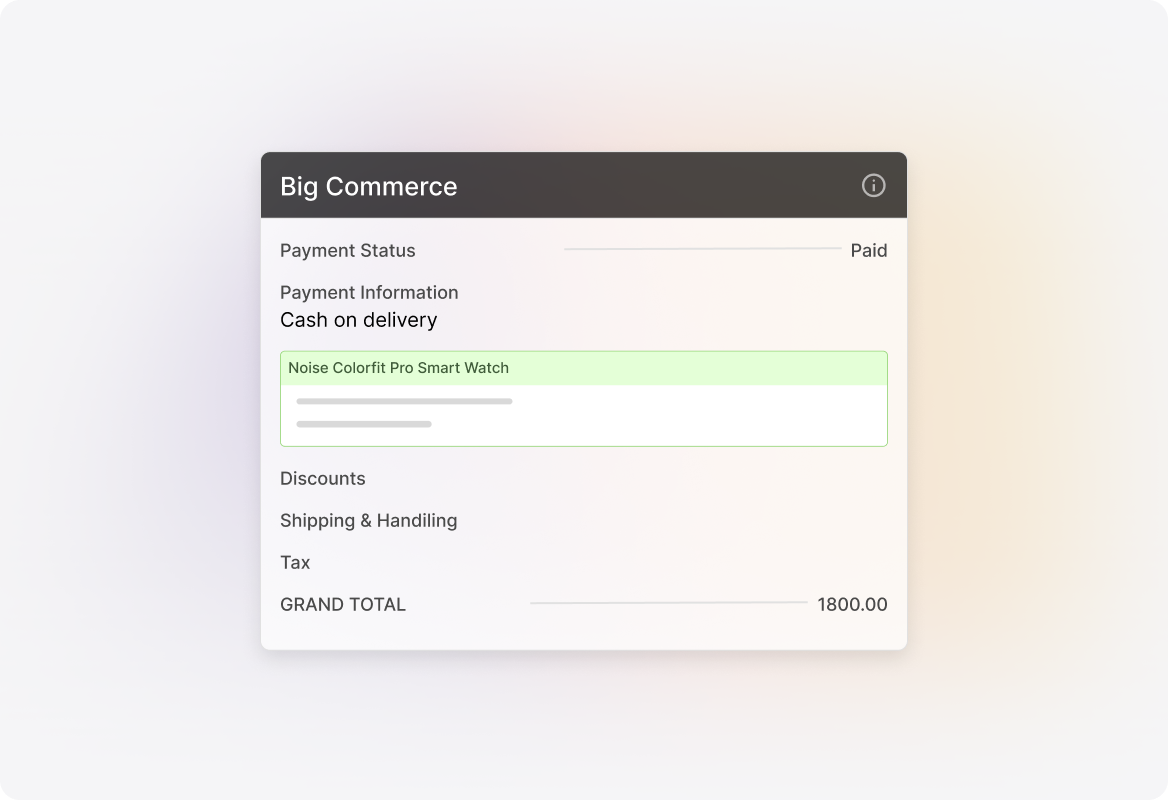Click the Paid status label
The image size is (1168, 800).
(869, 250)
